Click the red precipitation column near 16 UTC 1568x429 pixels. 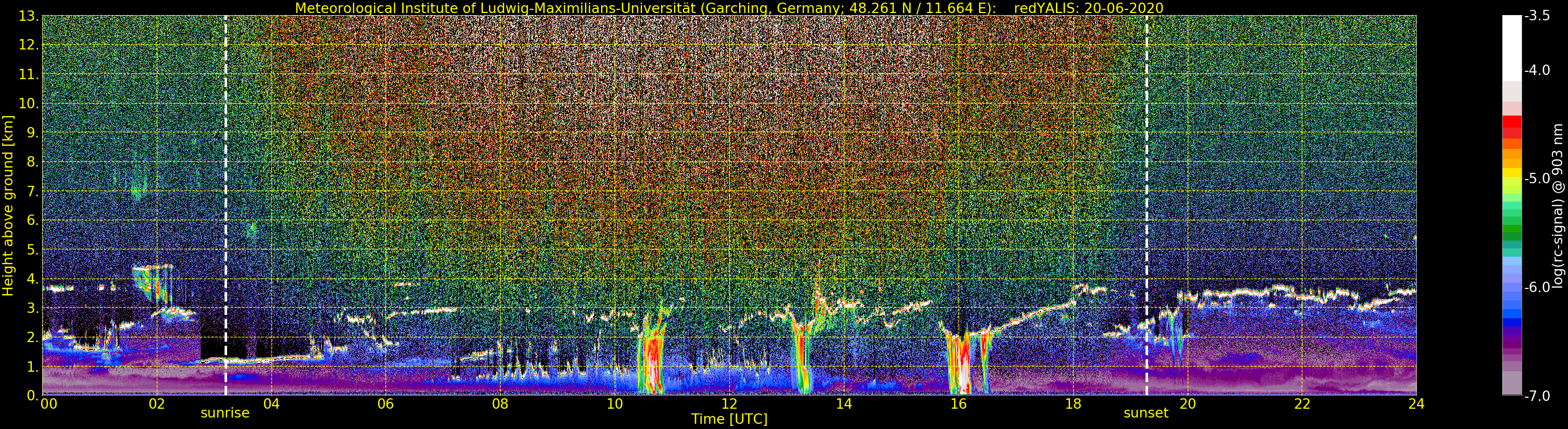(960, 365)
